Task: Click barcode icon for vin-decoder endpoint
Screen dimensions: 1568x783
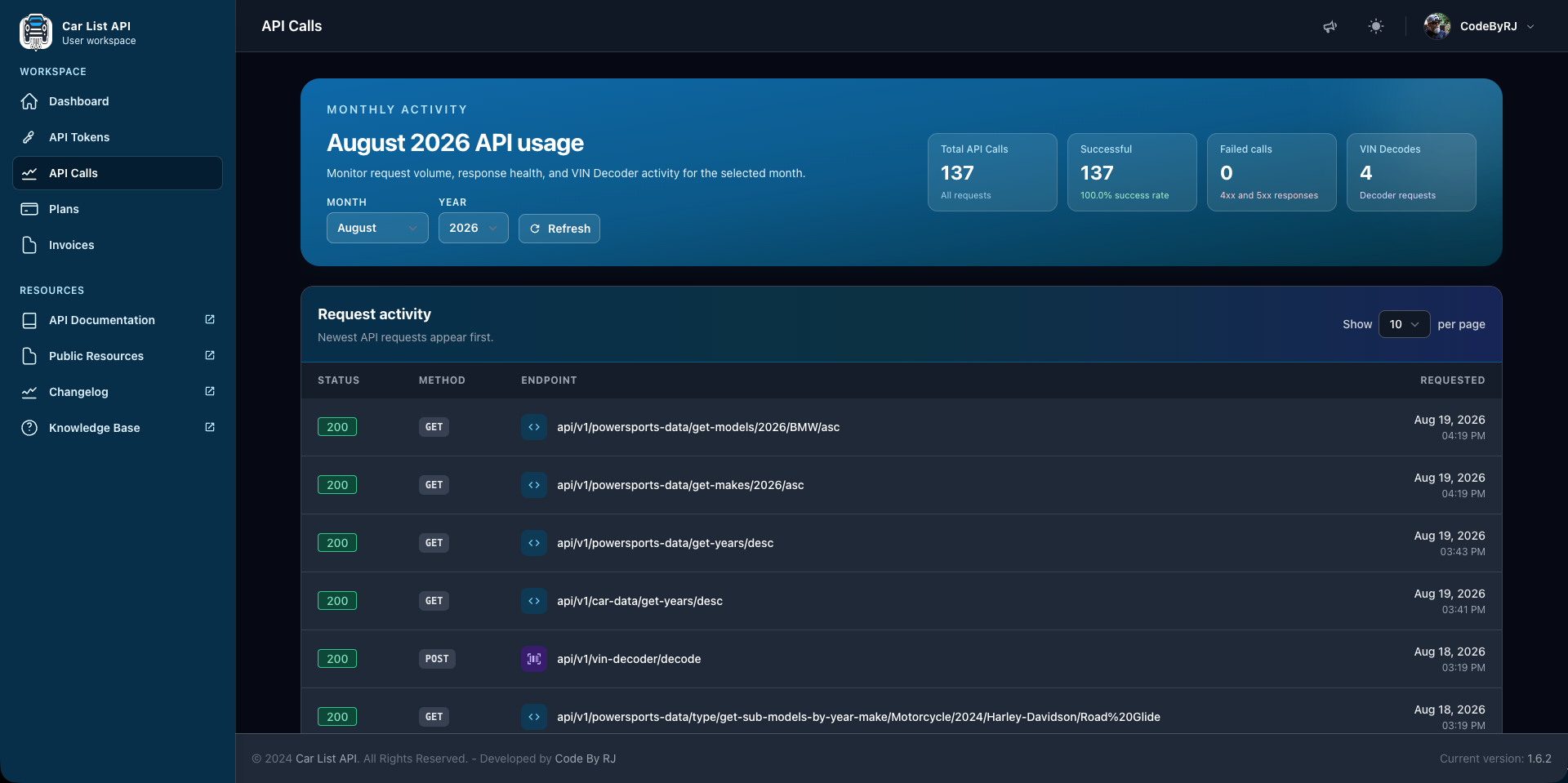Action: coord(534,659)
